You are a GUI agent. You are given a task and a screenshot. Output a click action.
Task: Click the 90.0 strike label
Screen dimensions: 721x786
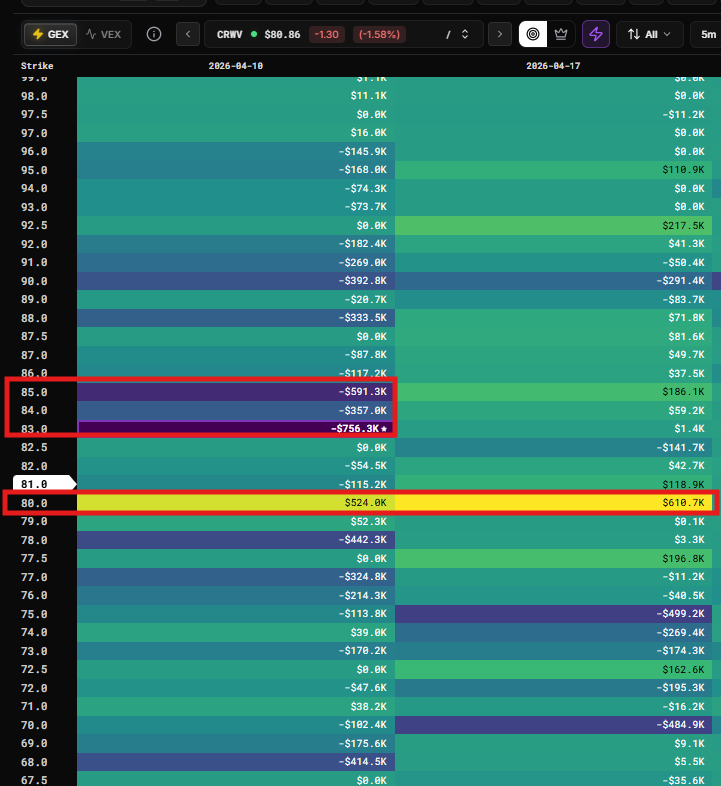pyautogui.click(x=34, y=281)
